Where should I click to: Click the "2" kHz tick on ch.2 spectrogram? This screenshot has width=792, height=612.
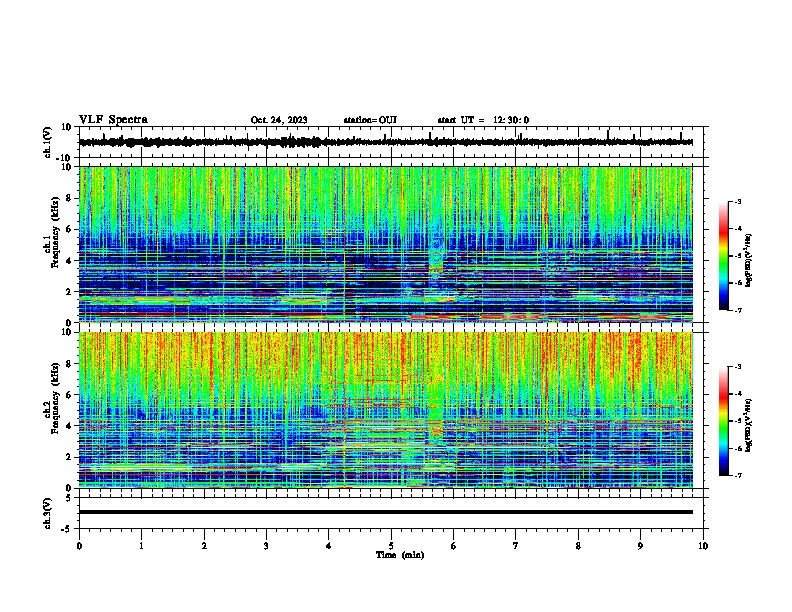point(69,457)
